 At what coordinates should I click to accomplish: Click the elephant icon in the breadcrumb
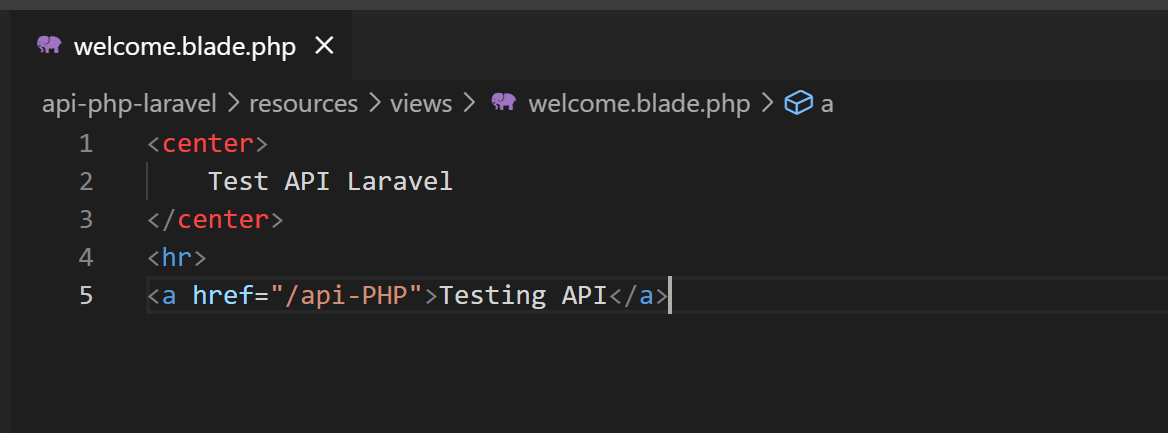503,103
